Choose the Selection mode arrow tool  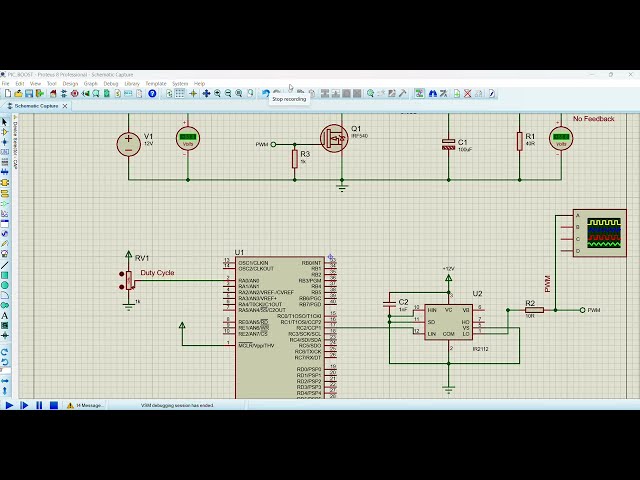click(x=5, y=122)
